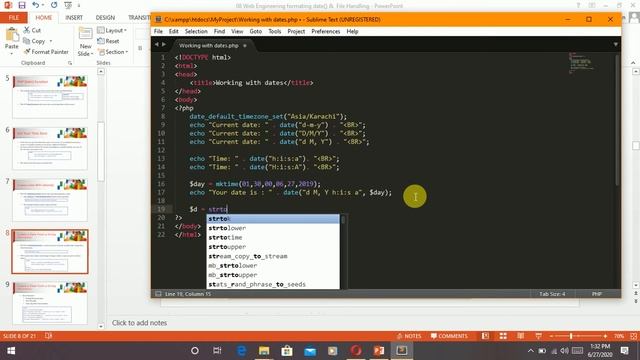The height and width of the screenshot is (360, 640).
Task: Click the slide panel scroll down arrow
Action: tap(101, 326)
